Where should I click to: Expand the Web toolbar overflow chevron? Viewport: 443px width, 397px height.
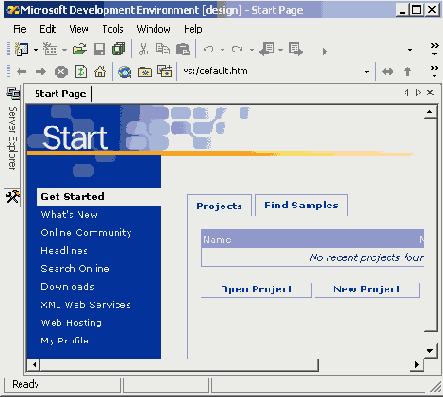[x=434, y=71]
